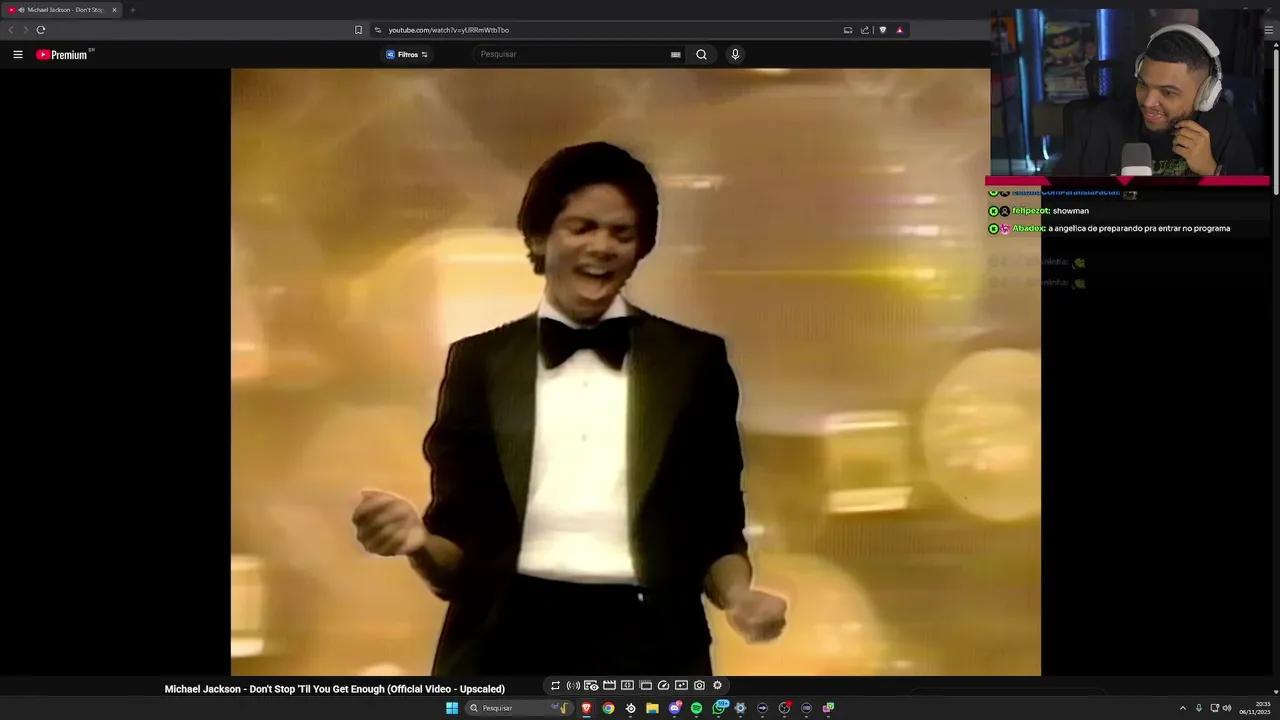Expand the system tray hidden icons chevron
Viewport: 1280px width, 720px height.
pyautogui.click(x=1183, y=708)
